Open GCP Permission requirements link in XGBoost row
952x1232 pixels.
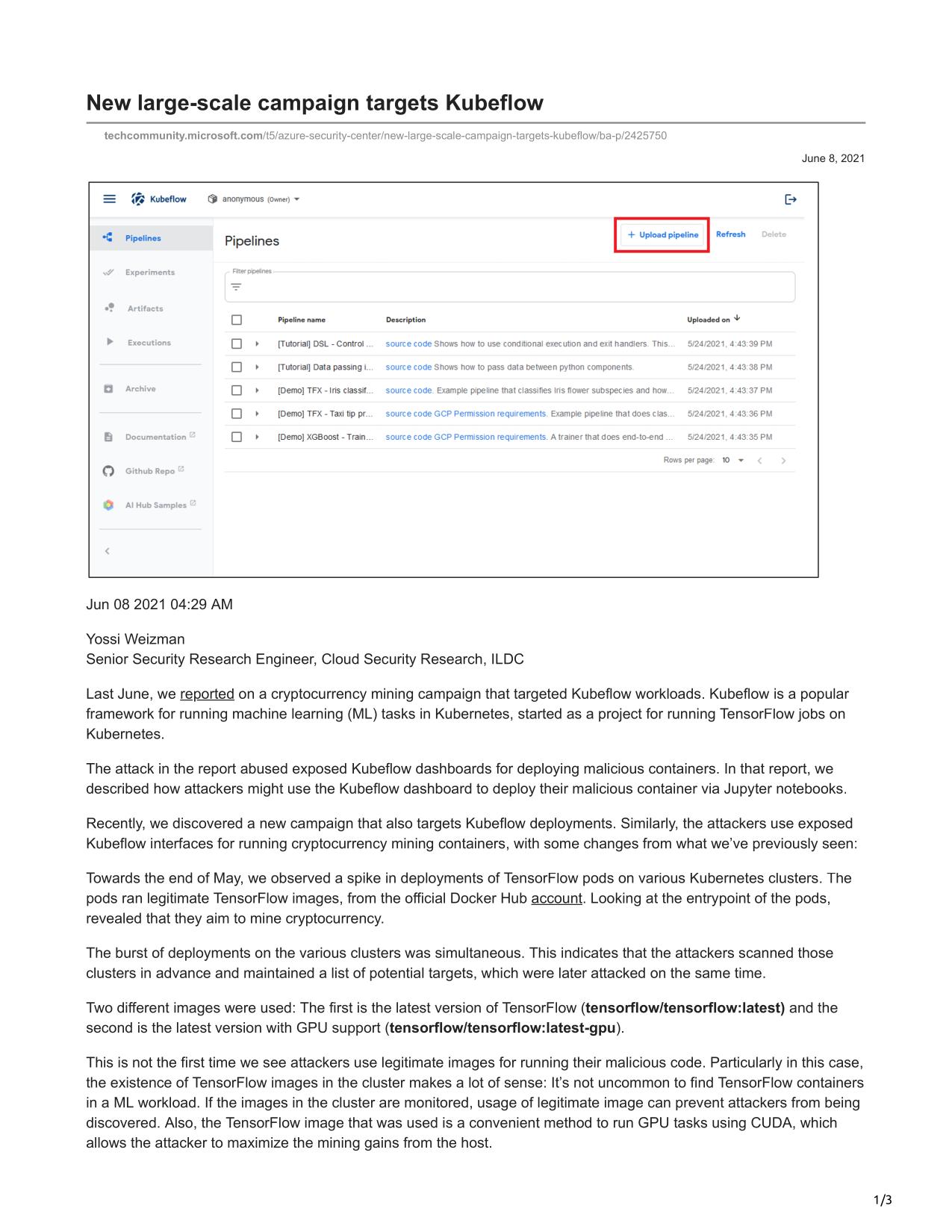[x=491, y=437]
